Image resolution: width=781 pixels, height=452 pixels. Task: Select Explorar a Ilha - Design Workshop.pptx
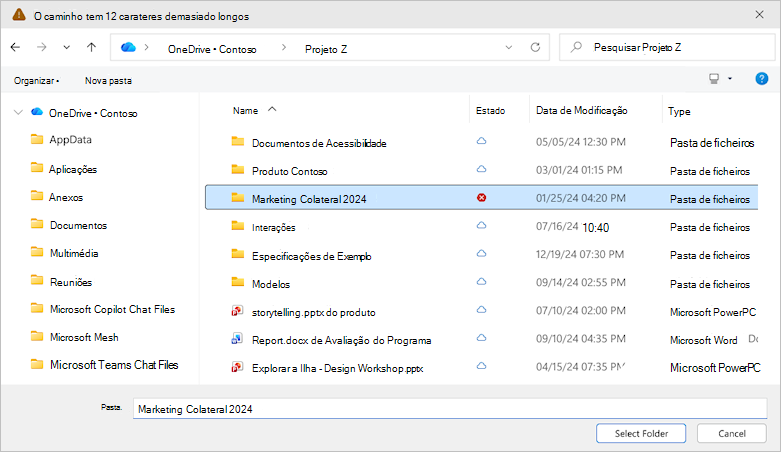[337, 368]
